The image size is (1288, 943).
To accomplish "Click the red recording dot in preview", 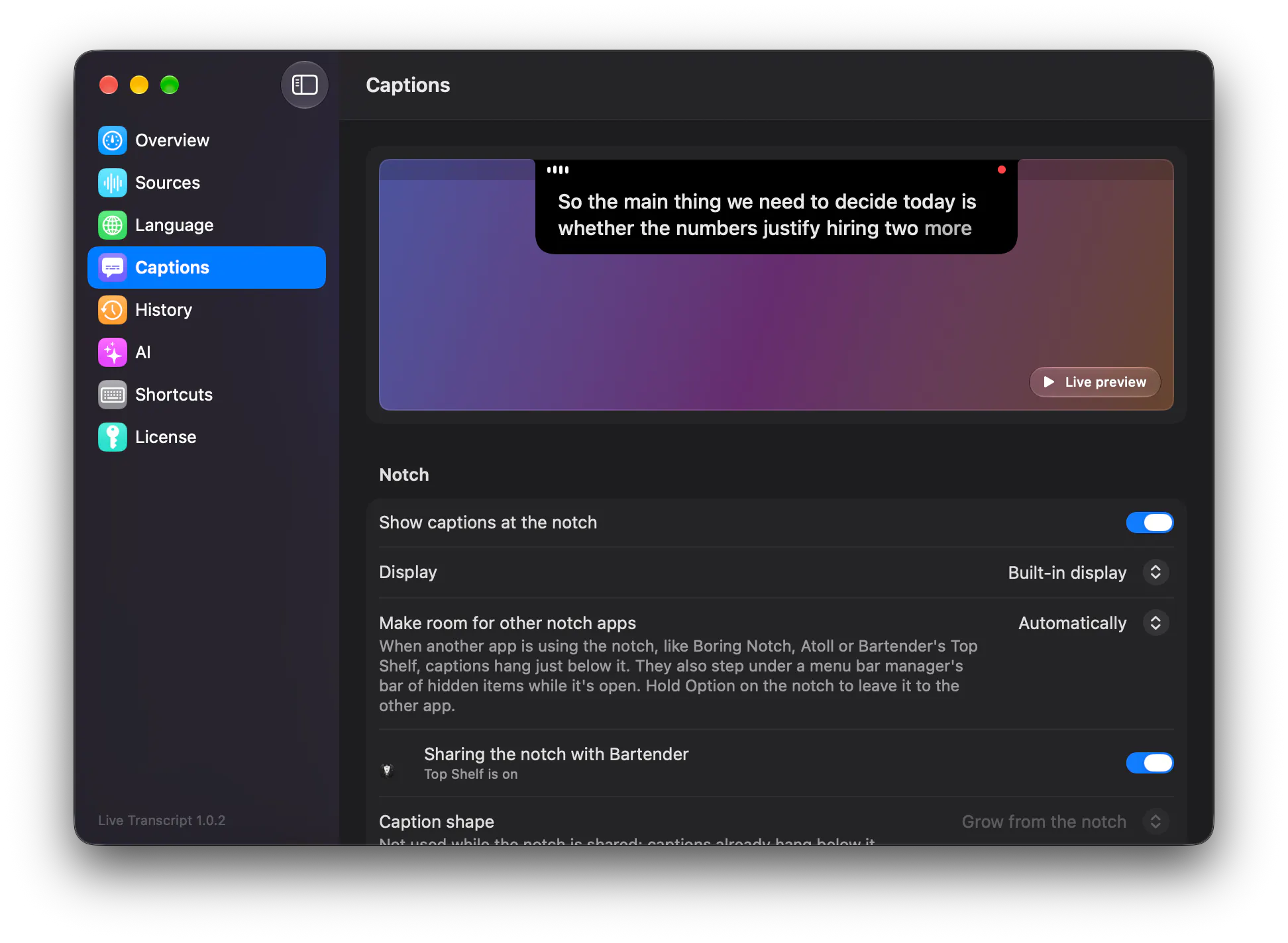I will click(x=1002, y=170).
